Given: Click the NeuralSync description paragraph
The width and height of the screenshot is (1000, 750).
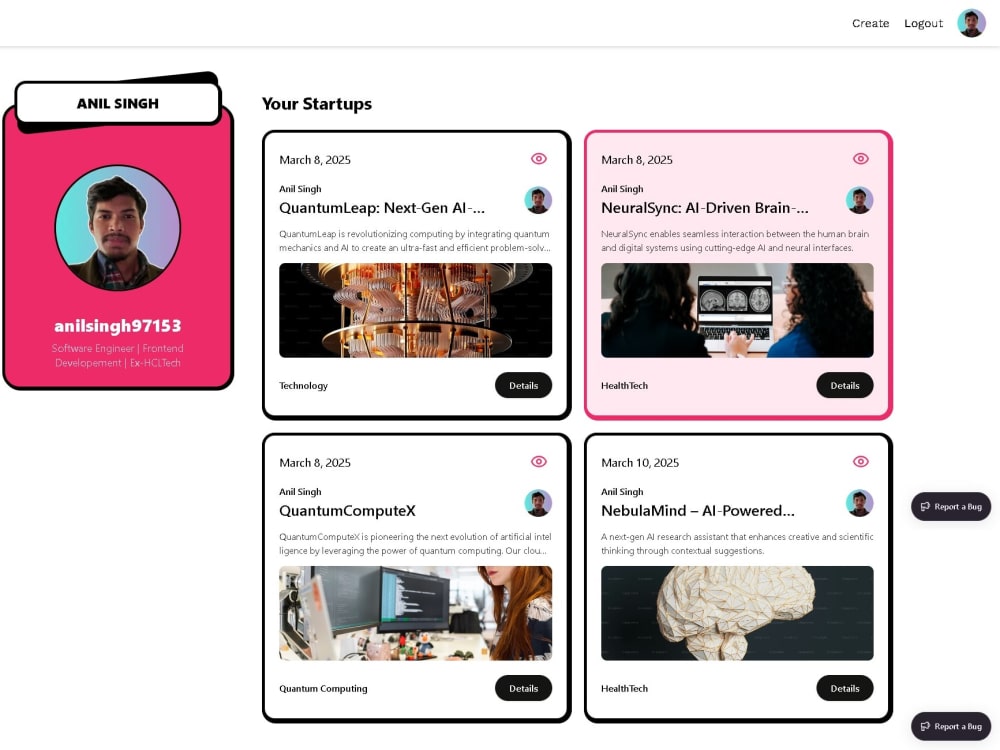Looking at the screenshot, I should point(735,241).
